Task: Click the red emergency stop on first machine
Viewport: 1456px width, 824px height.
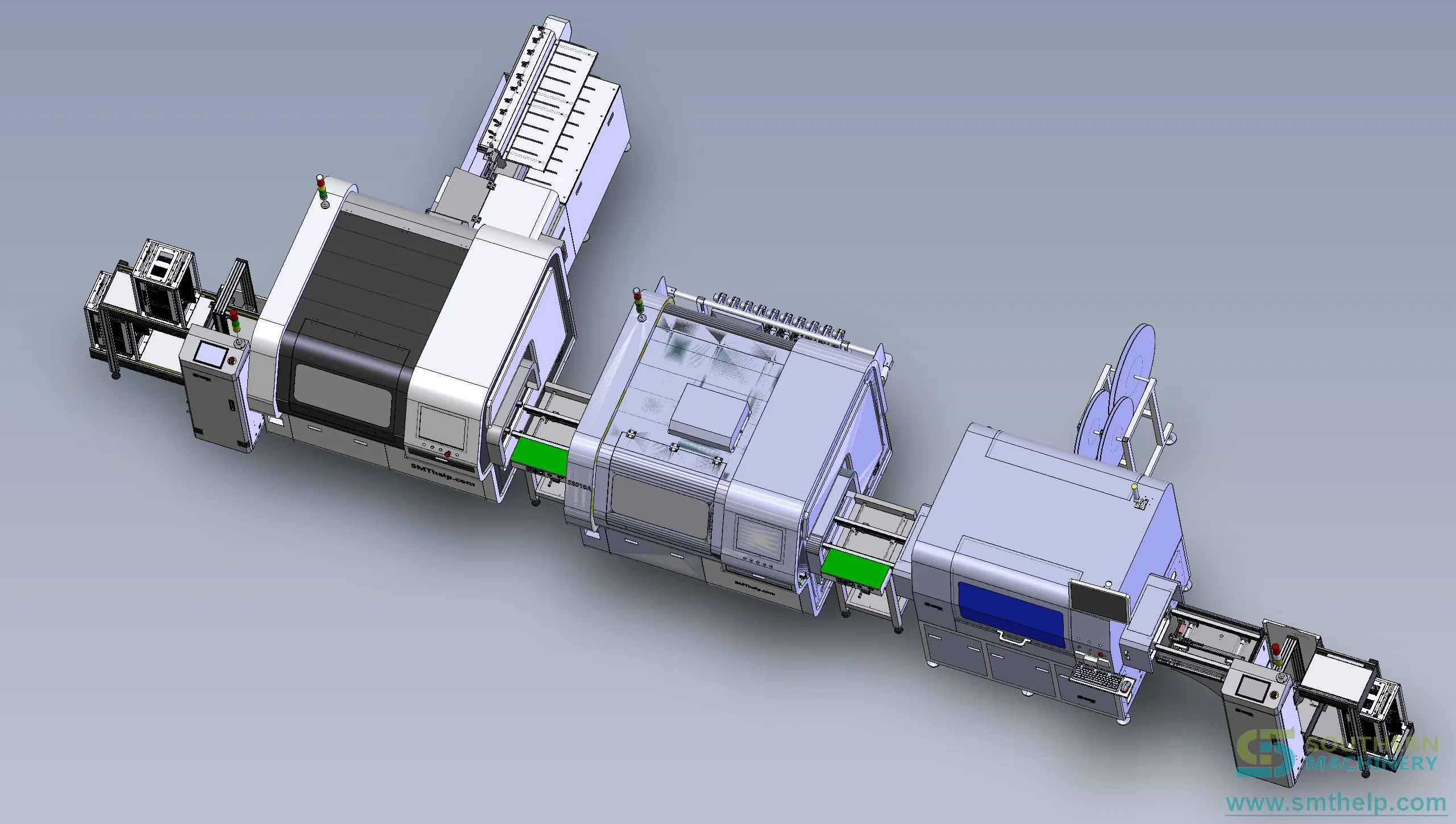Action: (447, 453)
